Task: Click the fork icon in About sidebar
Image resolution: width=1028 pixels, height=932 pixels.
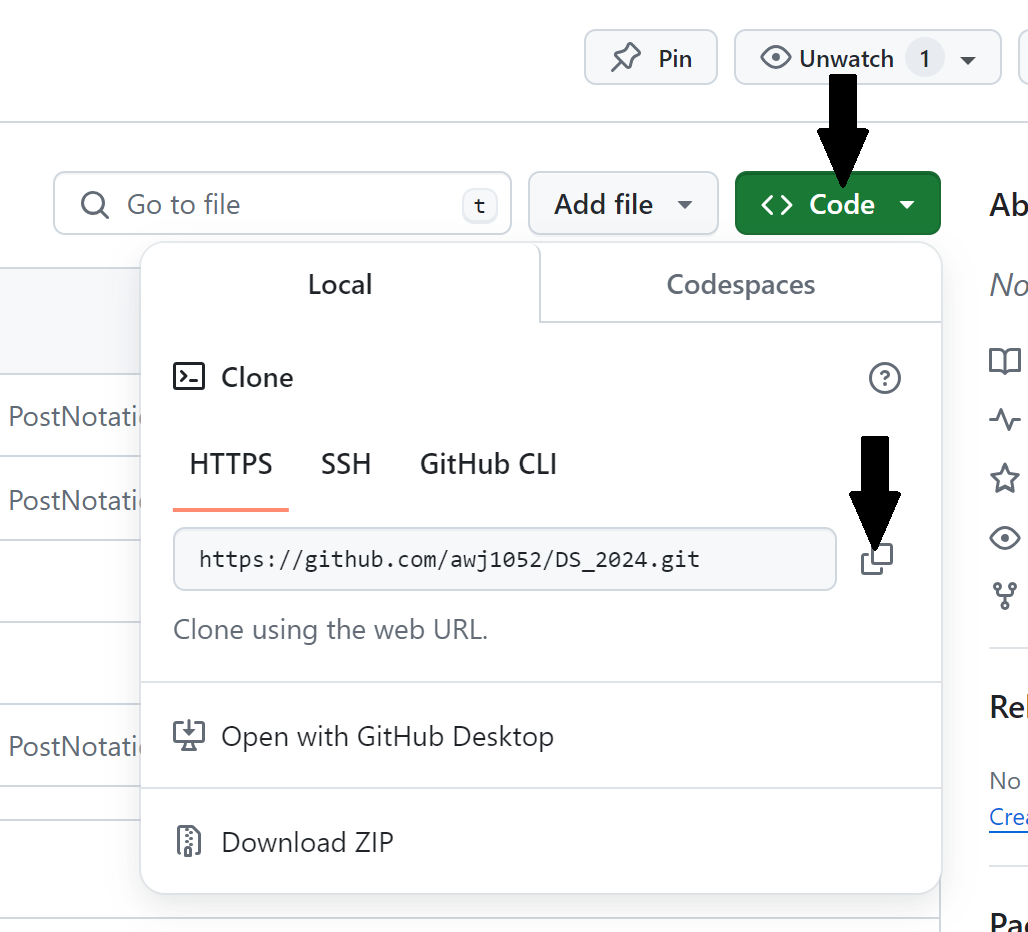Action: click(1005, 596)
